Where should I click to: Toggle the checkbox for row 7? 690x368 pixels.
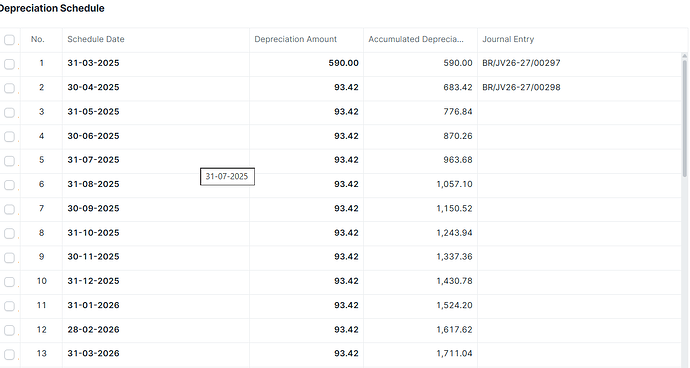point(9,209)
